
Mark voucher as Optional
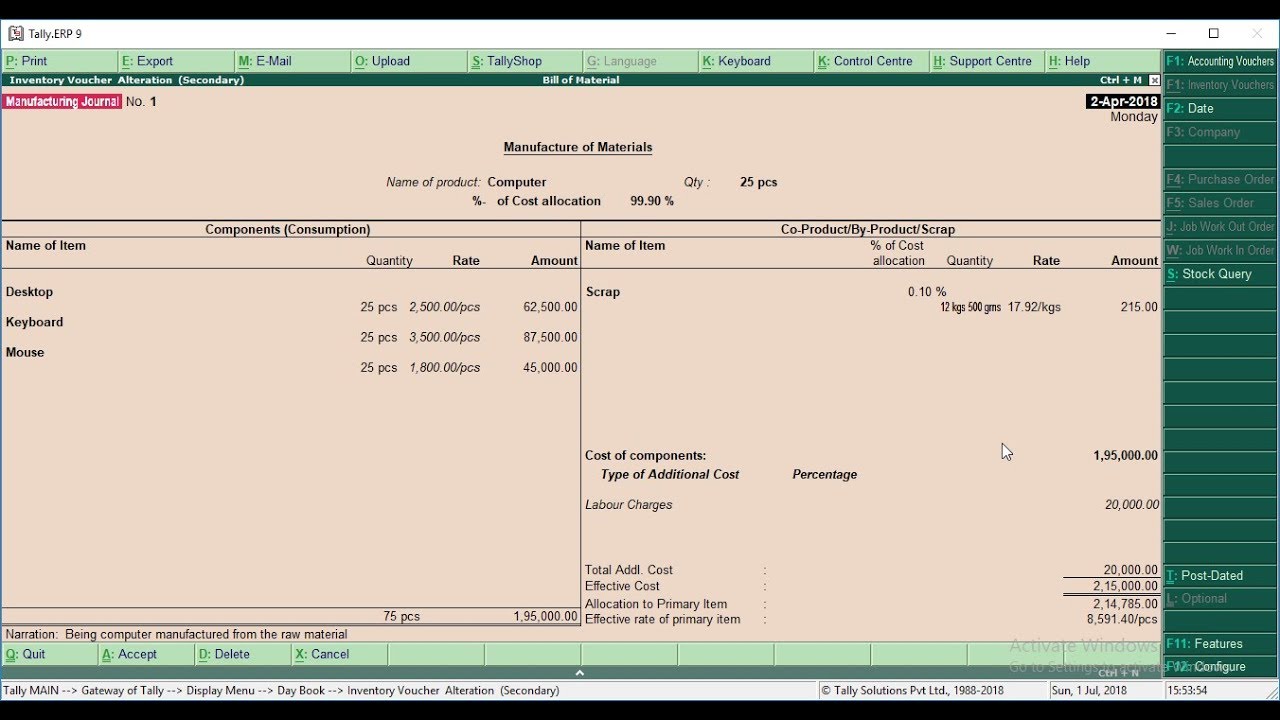[1220, 598]
